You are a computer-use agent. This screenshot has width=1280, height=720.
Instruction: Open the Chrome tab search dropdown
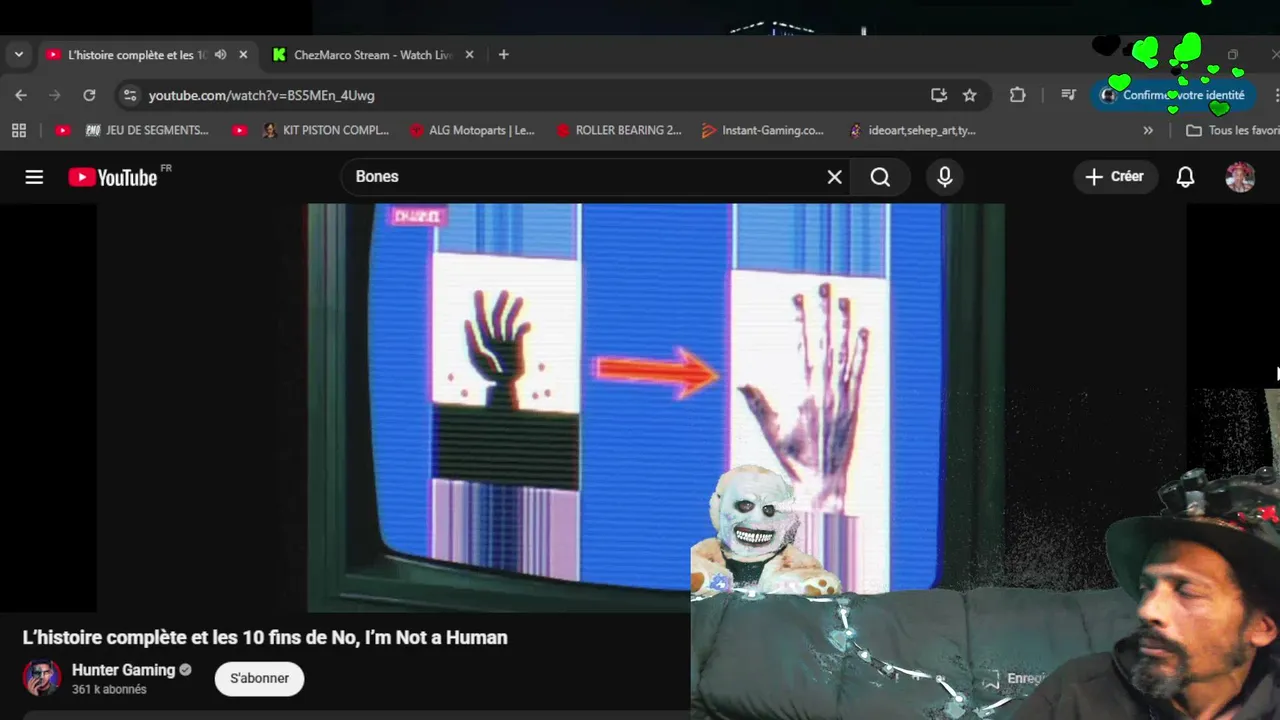click(18, 55)
